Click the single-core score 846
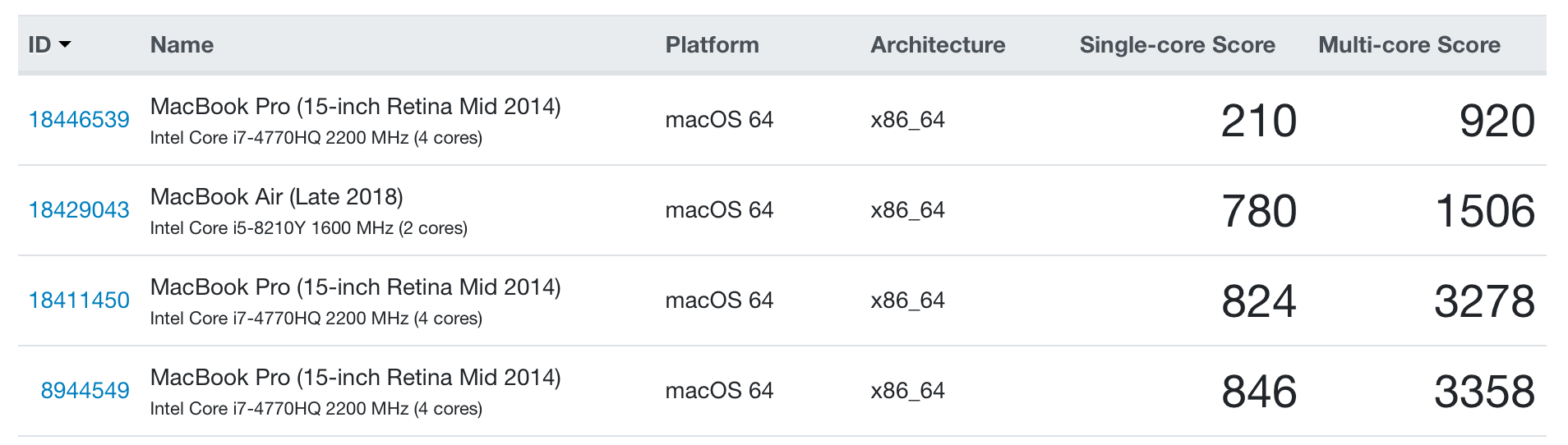The image size is (1568, 445). click(x=1258, y=392)
